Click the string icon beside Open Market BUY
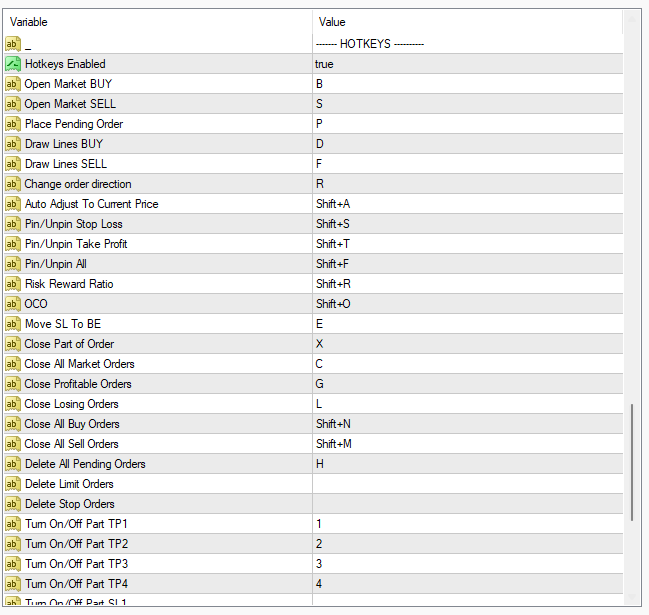This screenshot has width=649, height=615. click(13, 84)
